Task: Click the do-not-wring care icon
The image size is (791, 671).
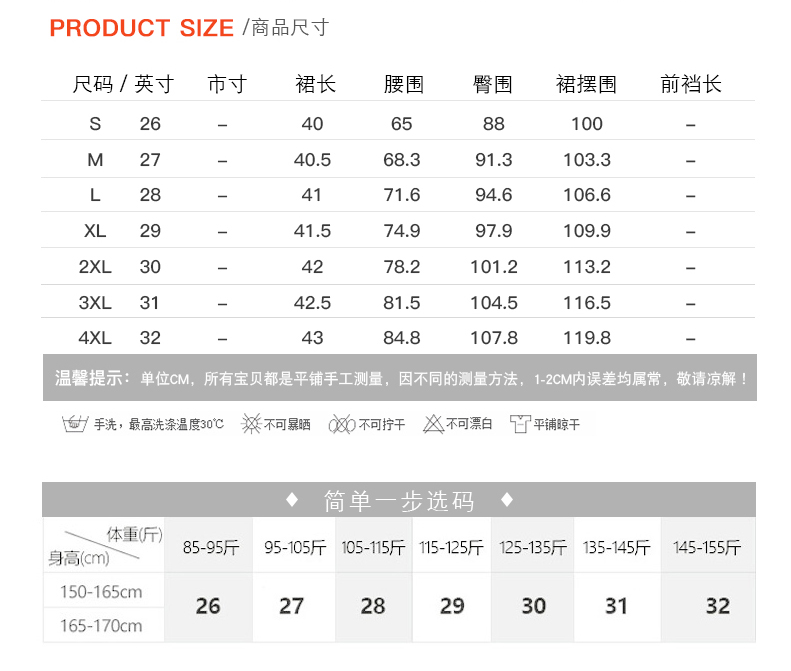Action: (x=342, y=424)
